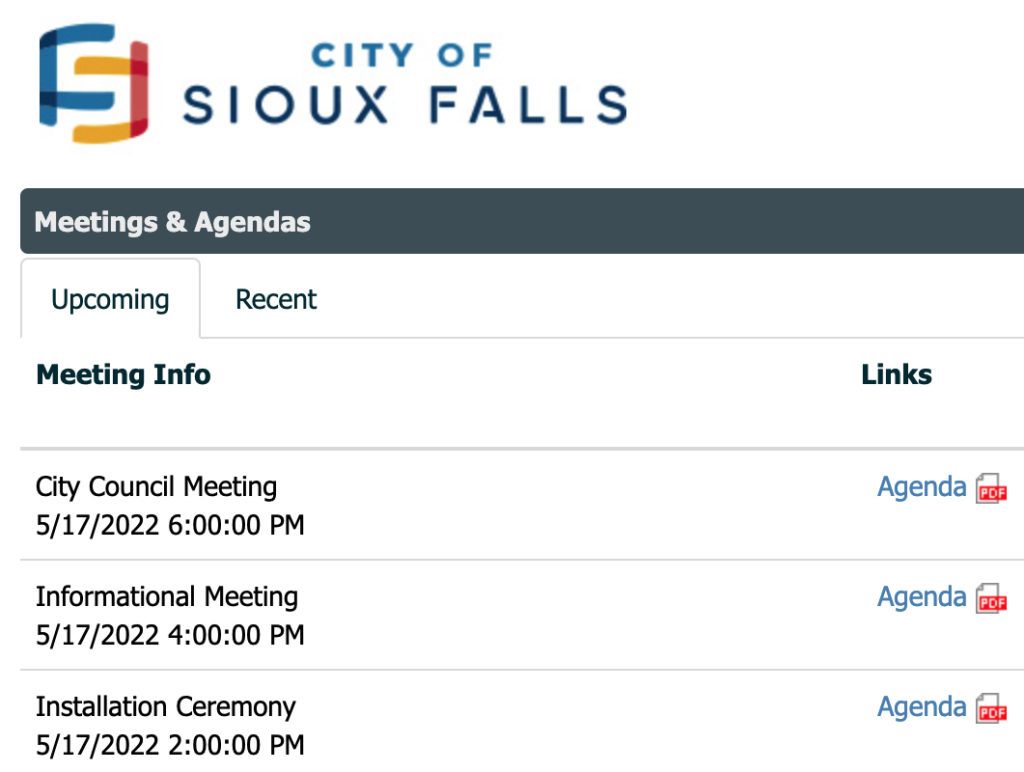
Task: Select the Informational Meeting title
Action: (167, 596)
